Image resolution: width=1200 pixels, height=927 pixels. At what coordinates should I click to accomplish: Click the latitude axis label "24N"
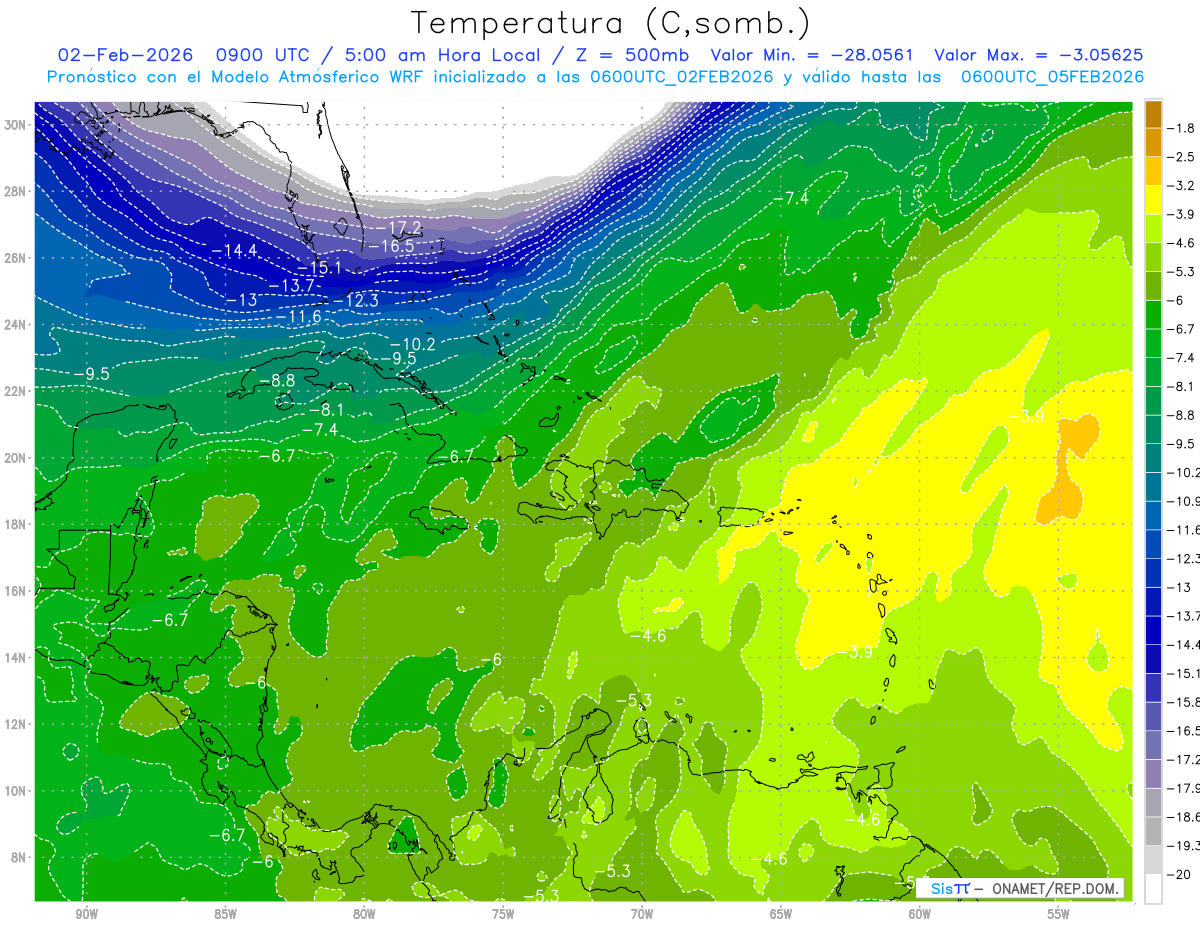pyautogui.click(x=15, y=325)
